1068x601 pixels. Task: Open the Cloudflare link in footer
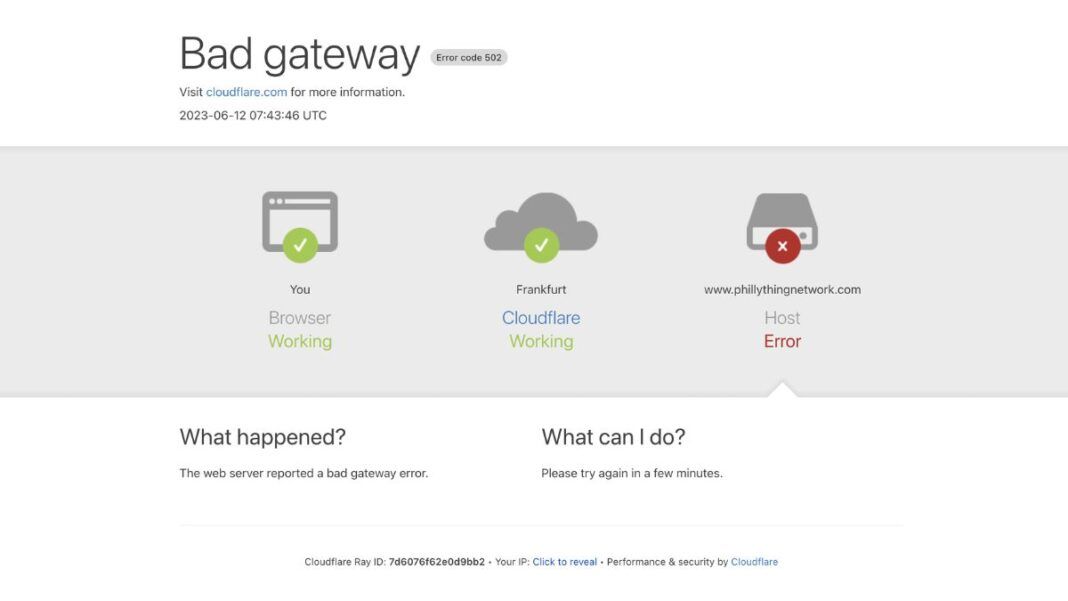pos(754,562)
